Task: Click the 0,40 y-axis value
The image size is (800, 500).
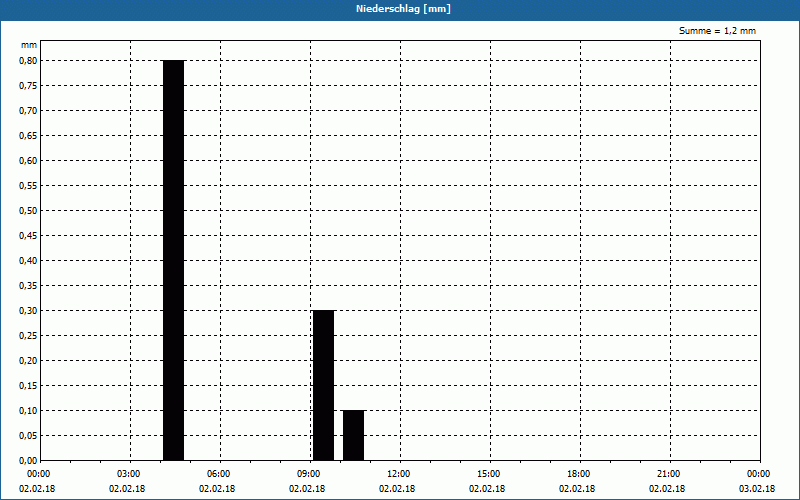Action: click(28, 261)
